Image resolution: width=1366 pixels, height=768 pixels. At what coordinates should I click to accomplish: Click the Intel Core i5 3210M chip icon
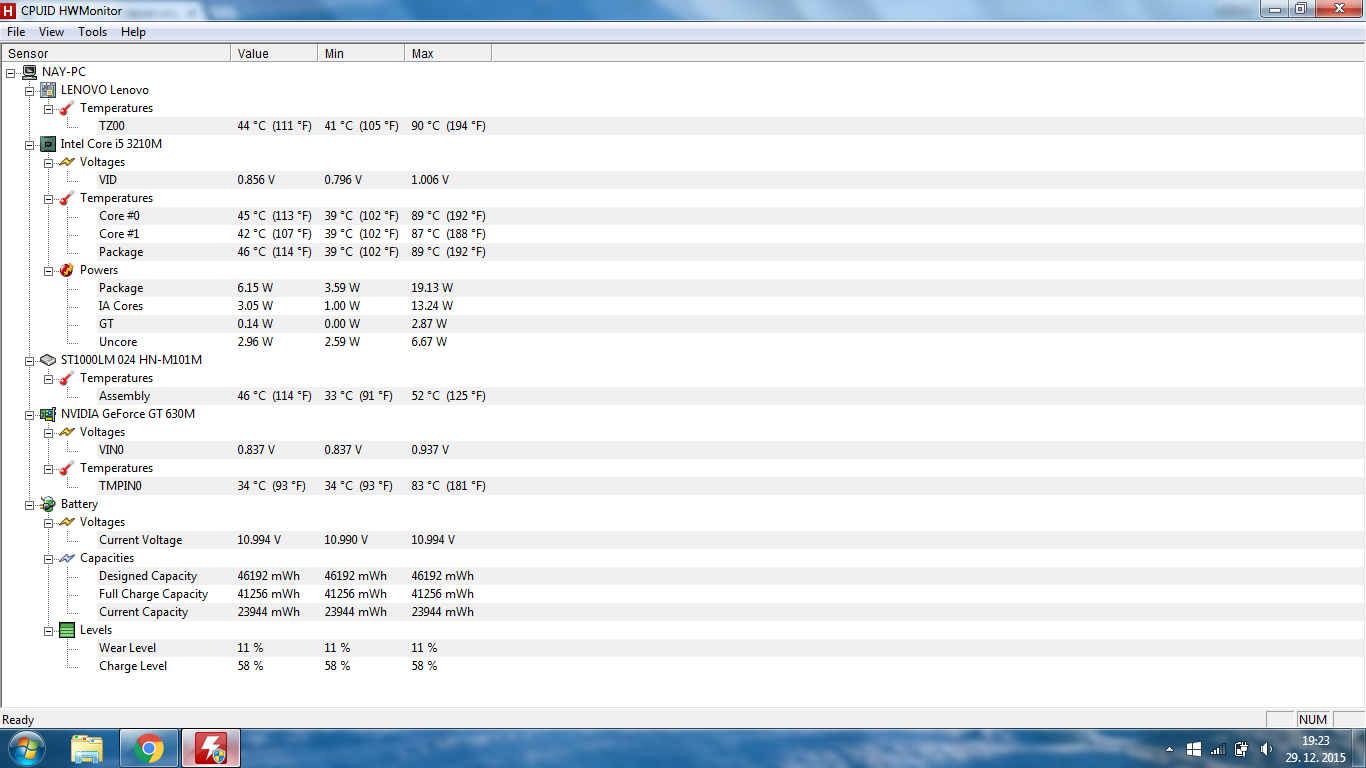pos(48,144)
